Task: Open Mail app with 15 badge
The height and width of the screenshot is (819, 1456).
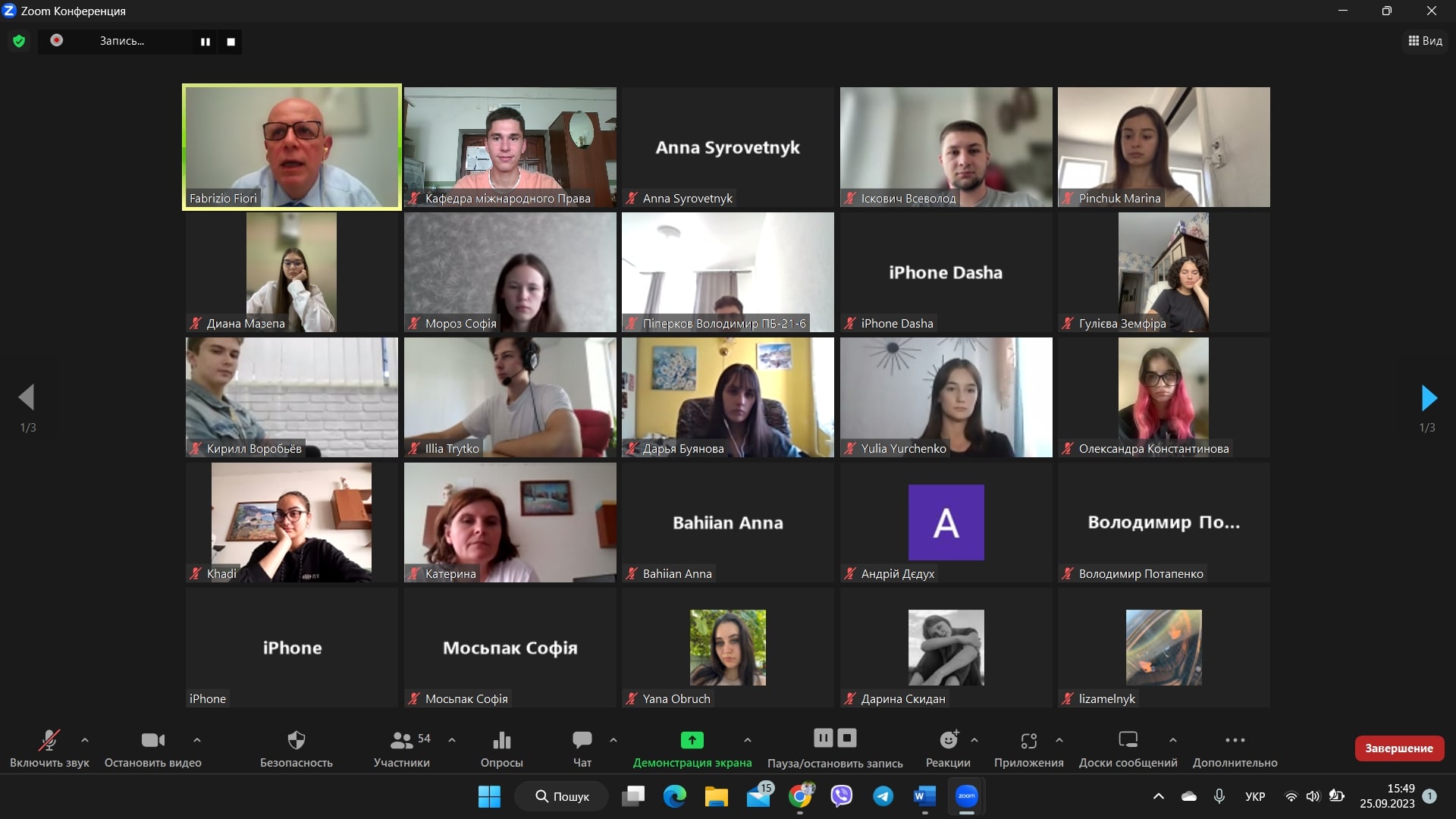Action: coord(758,796)
